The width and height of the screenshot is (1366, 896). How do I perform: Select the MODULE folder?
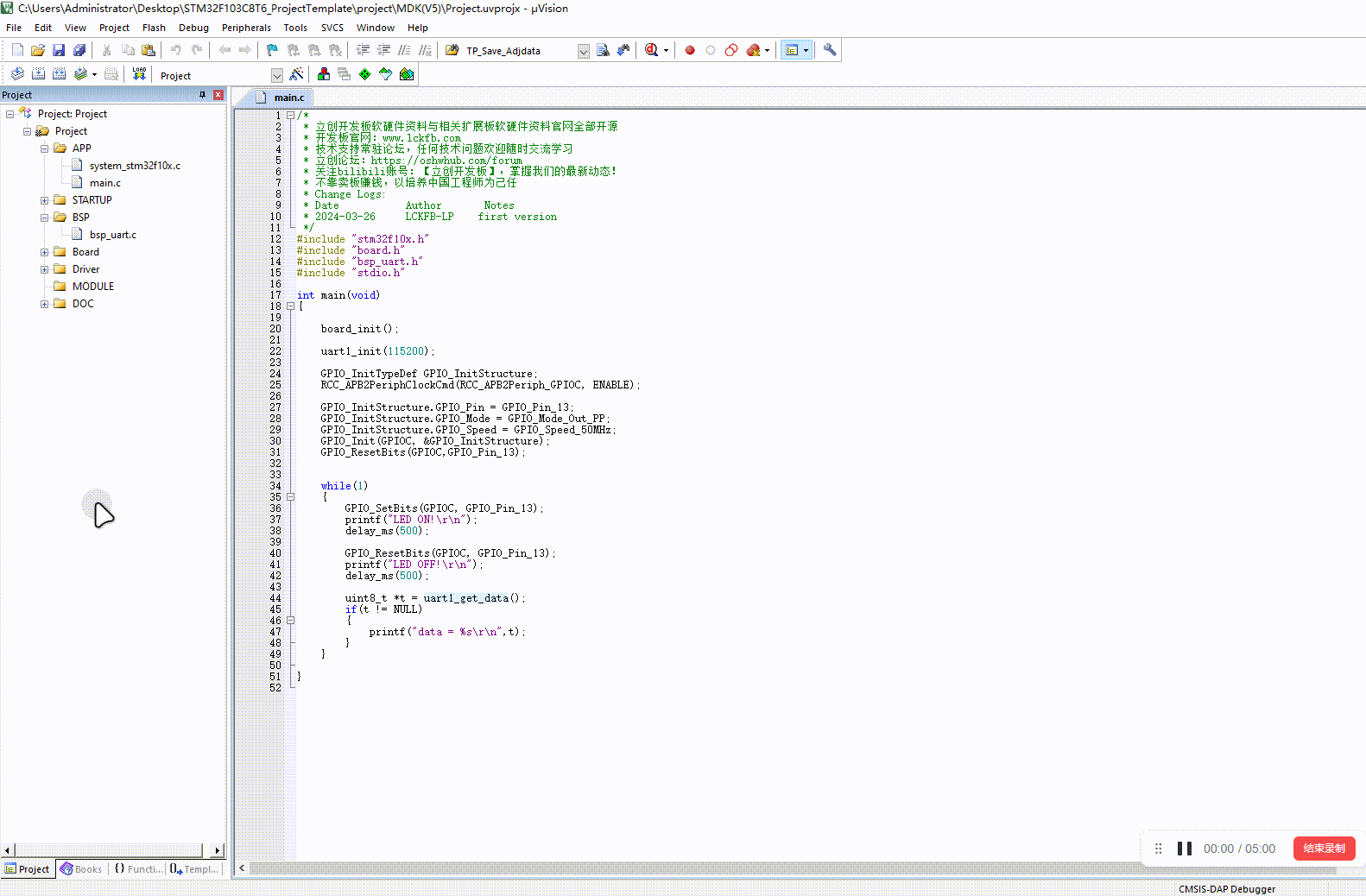pyautogui.click(x=93, y=287)
